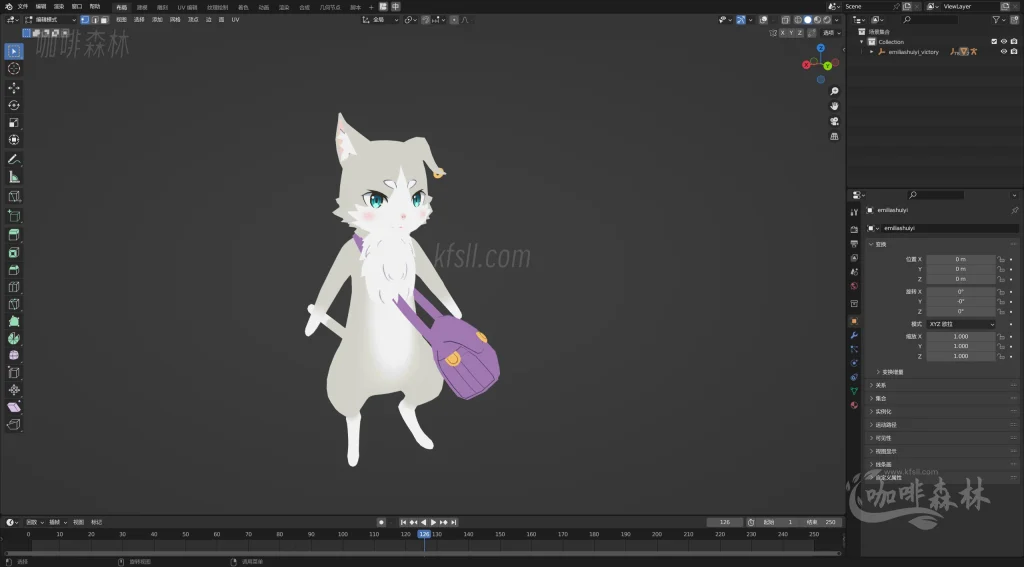Toggle lock on Scale Z
Image resolution: width=1024 pixels, height=567 pixels.
1001,356
